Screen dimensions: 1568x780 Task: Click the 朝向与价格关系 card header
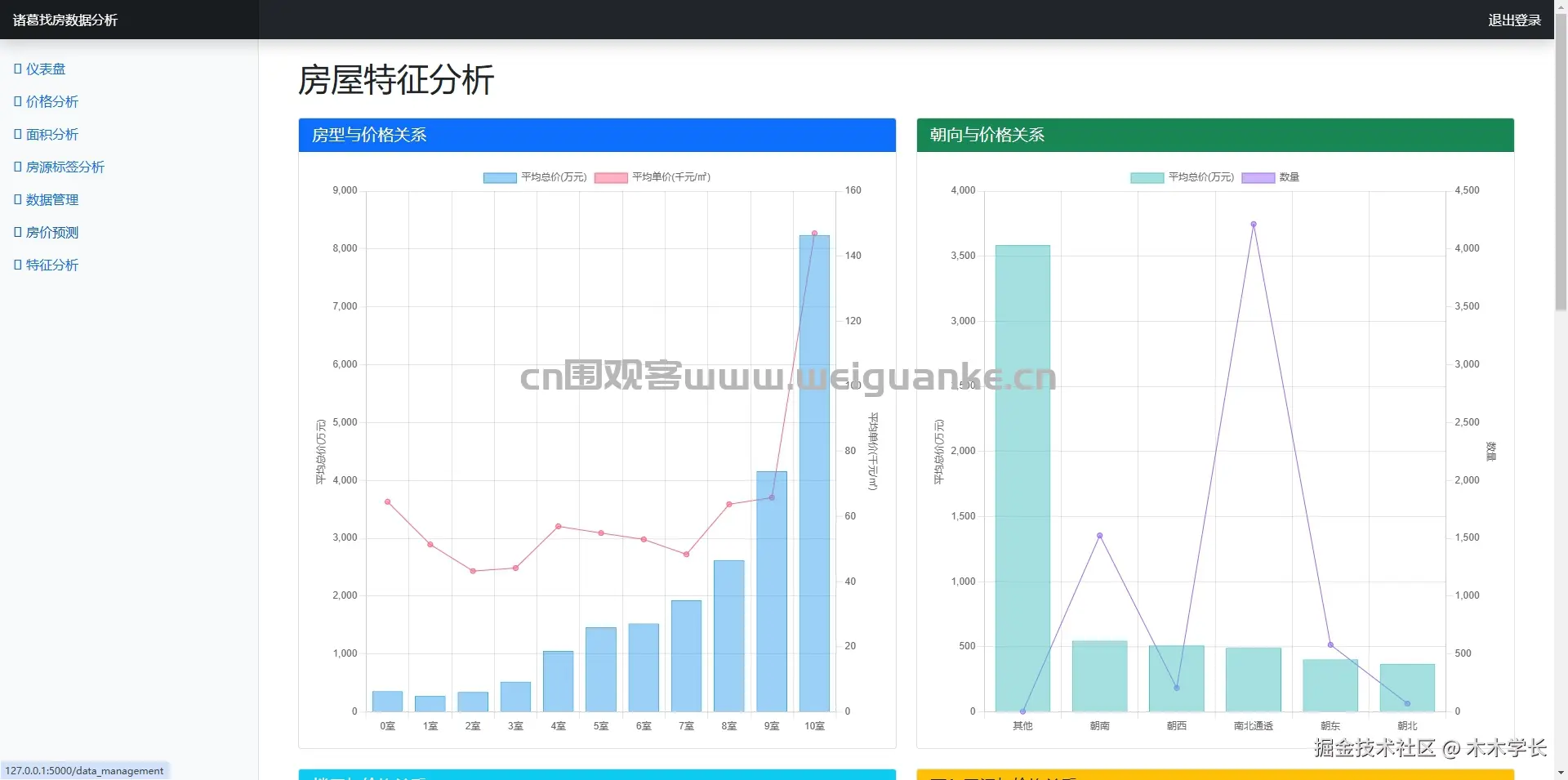point(1215,136)
